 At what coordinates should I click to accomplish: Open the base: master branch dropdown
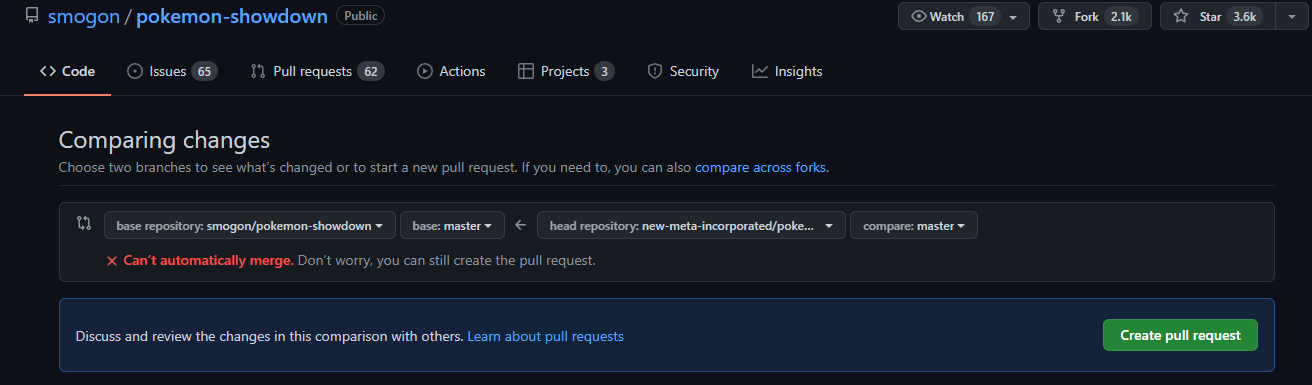(x=452, y=225)
